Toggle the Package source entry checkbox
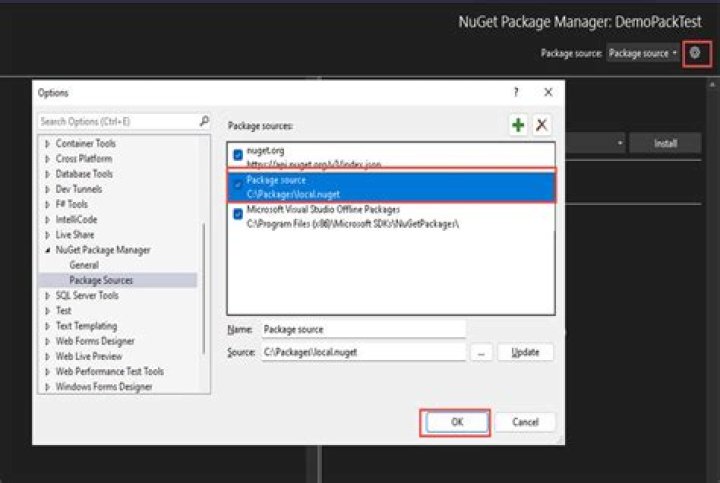 click(x=237, y=185)
